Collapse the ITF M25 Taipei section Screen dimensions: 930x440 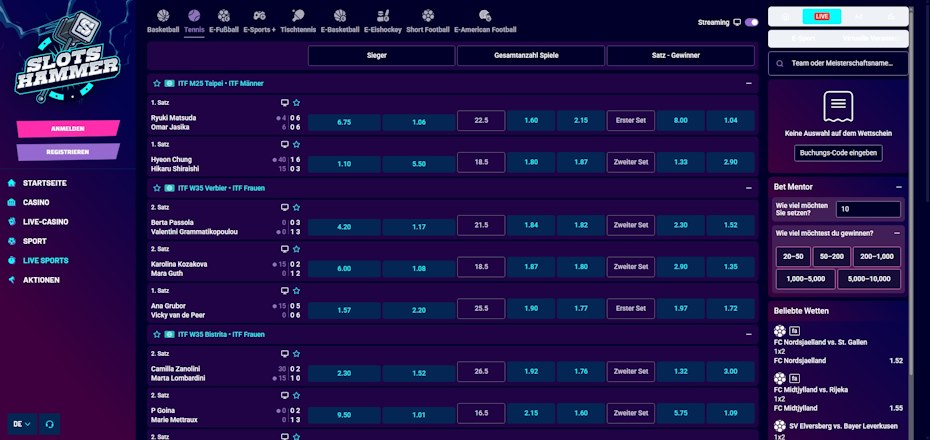click(749, 84)
